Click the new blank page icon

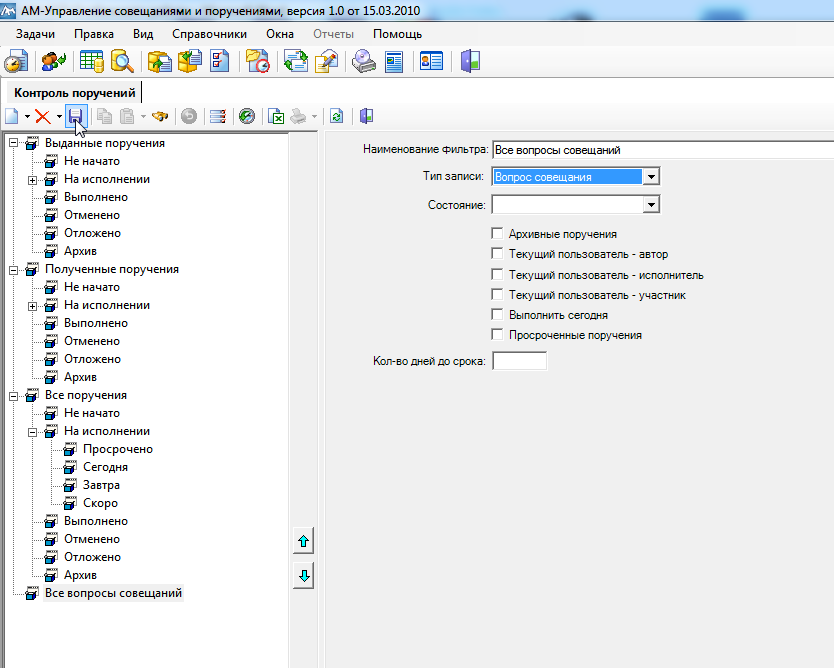click(12, 116)
